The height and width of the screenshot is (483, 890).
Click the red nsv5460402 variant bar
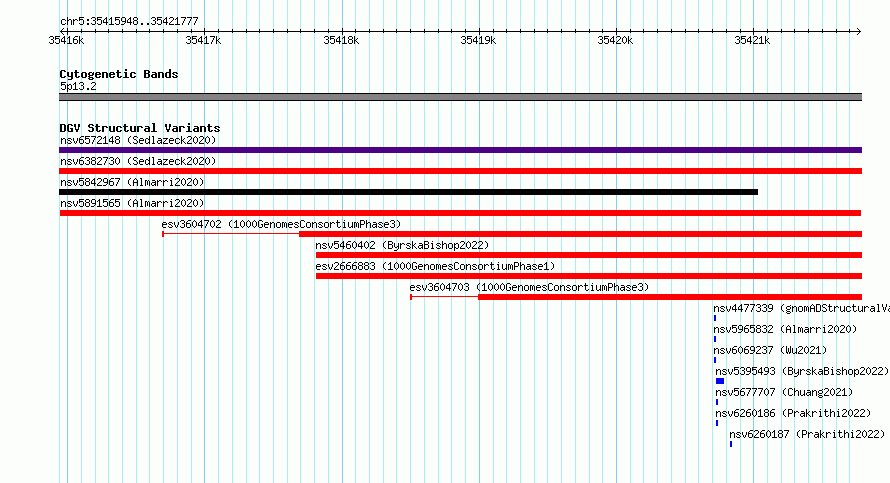point(589,255)
